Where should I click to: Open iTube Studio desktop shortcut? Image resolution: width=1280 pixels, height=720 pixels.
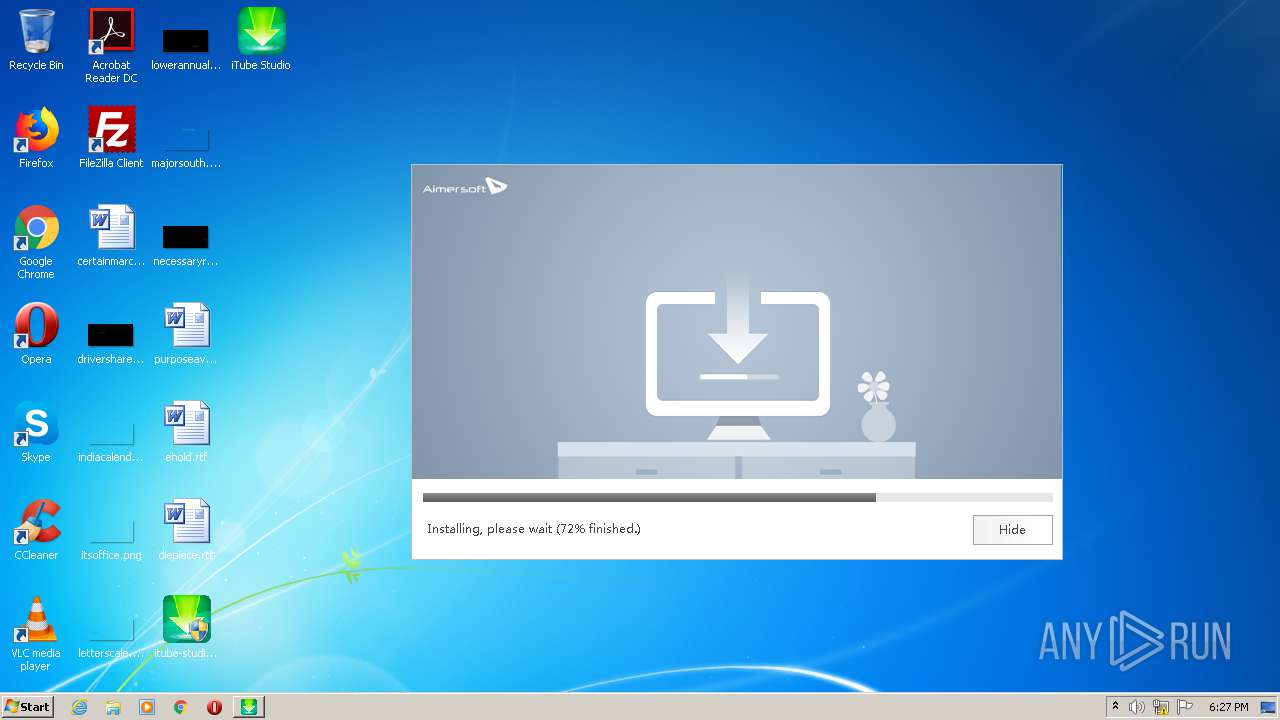(261, 40)
